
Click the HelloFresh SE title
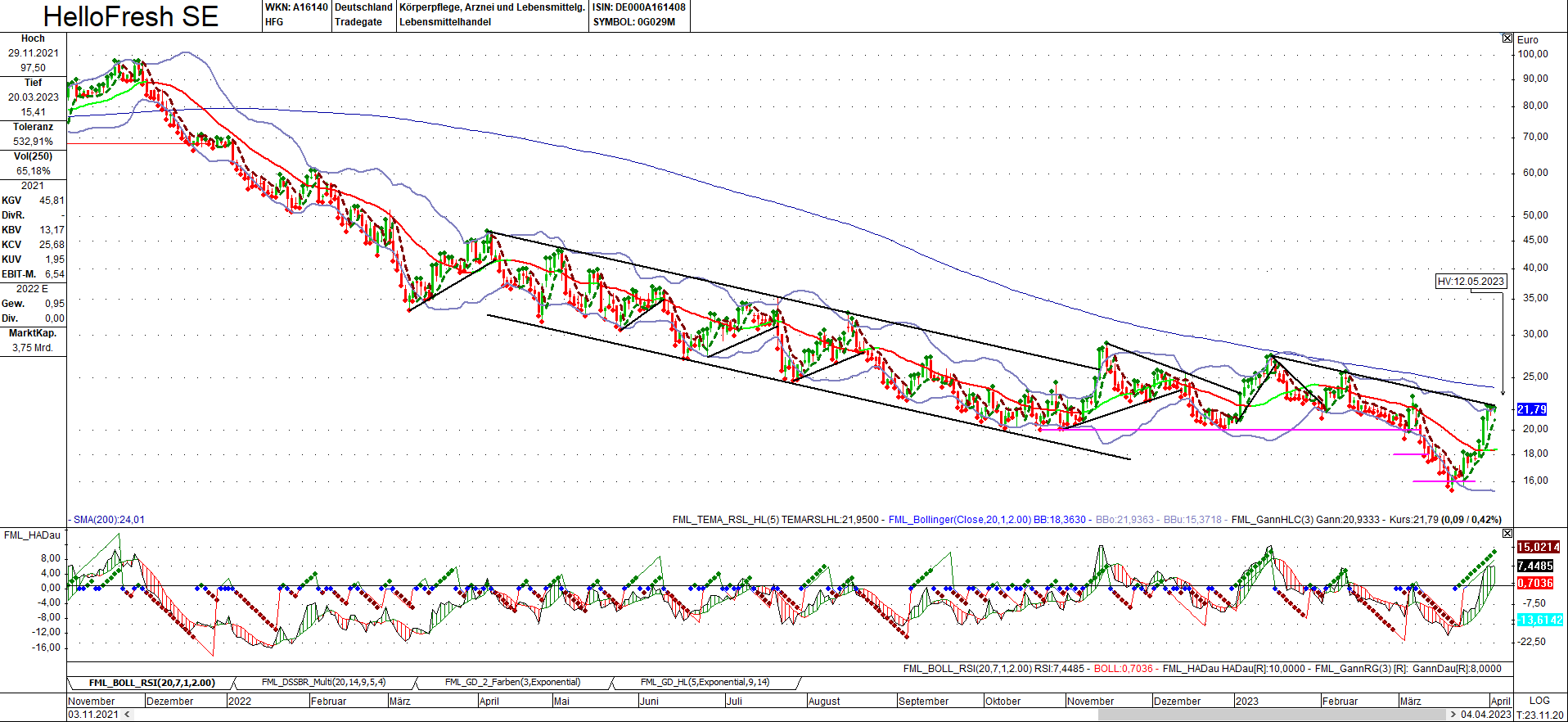click(x=131, y=16)
